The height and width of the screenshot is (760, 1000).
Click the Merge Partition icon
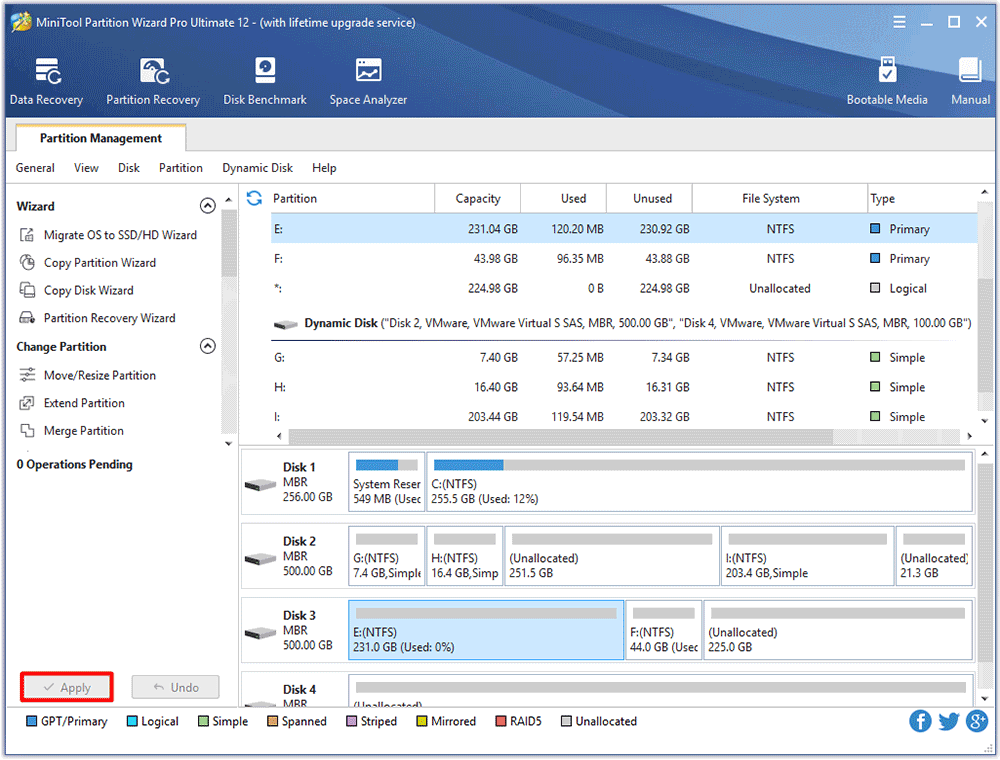pyautogui.click(x=27, y=430)
